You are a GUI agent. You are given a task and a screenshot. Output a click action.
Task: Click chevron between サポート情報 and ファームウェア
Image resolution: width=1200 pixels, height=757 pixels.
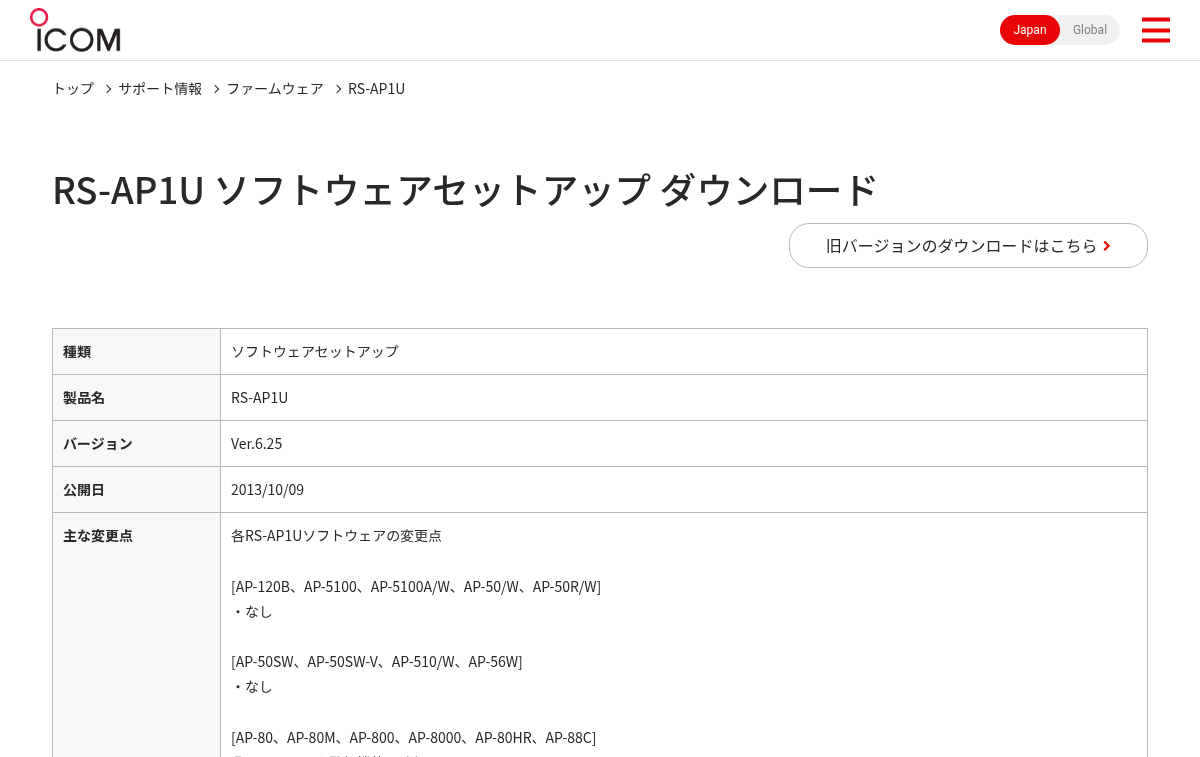click(216, 89)
